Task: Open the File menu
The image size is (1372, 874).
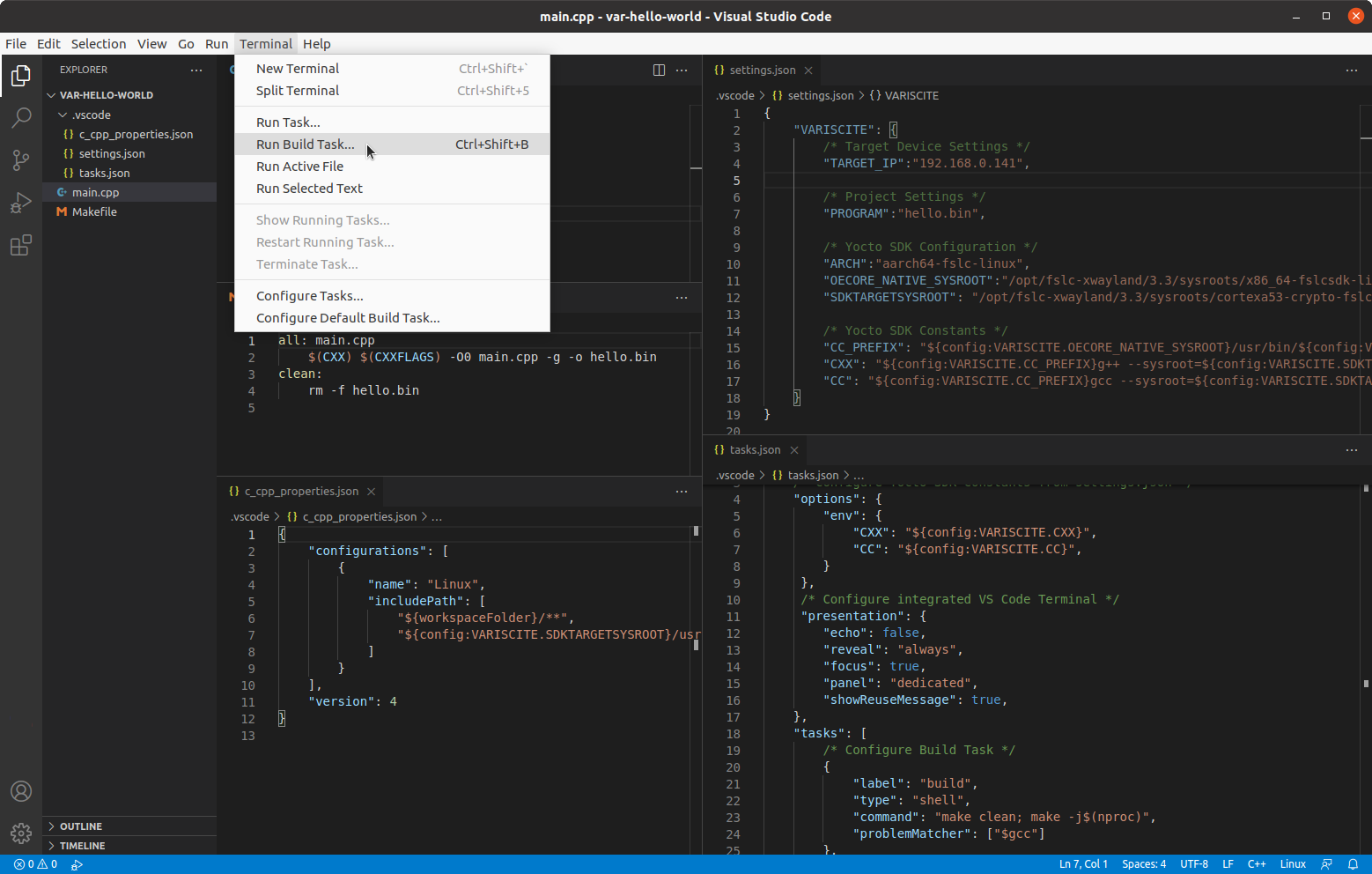Action: pyautogui.click(x=16, y=44)
